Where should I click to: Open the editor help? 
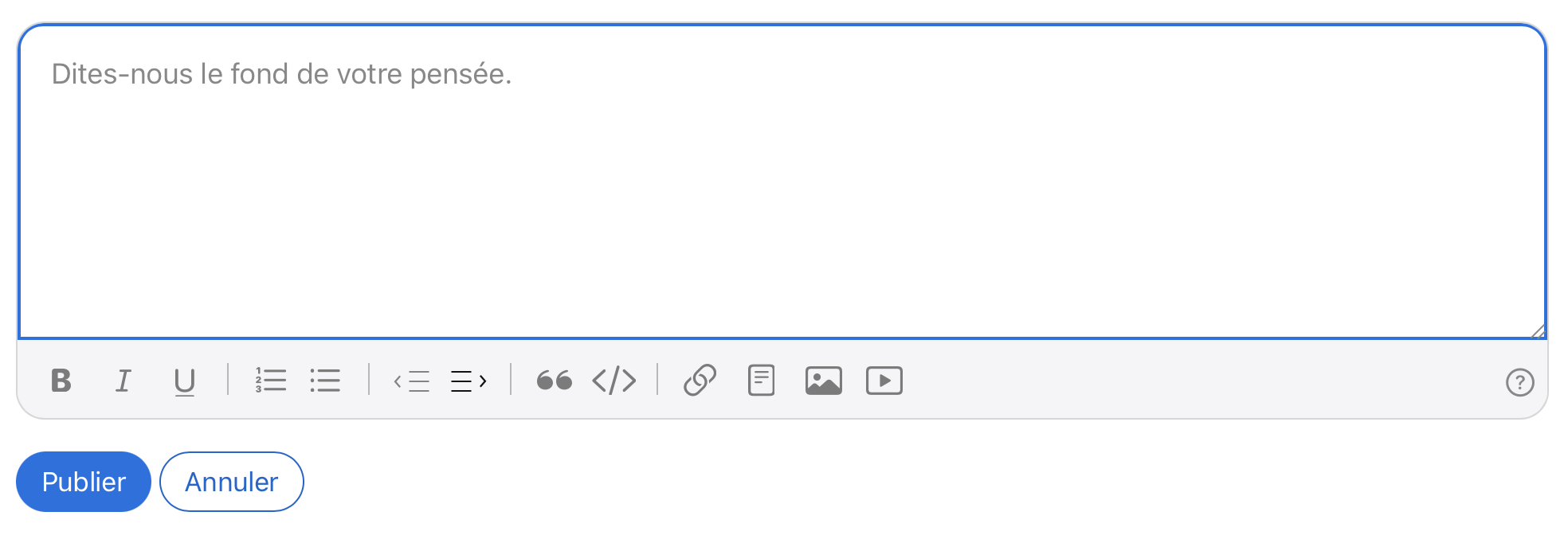coord(1519,382)
